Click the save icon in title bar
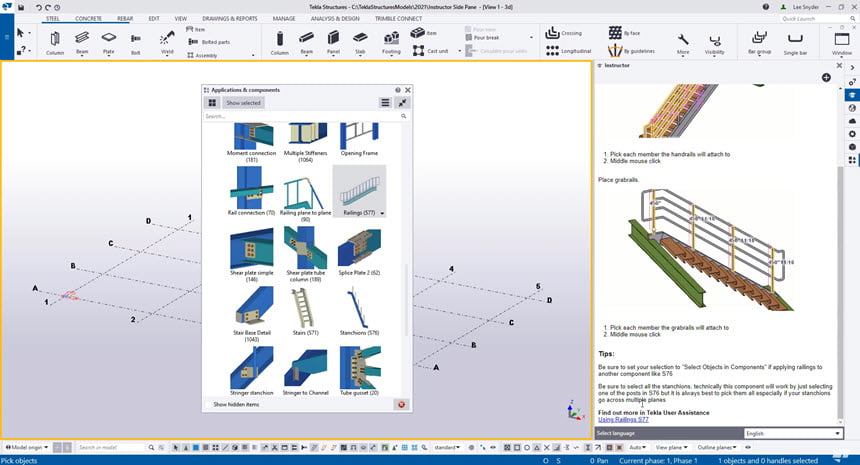Screen dimensions: 860x465 (x=21, y=8)
